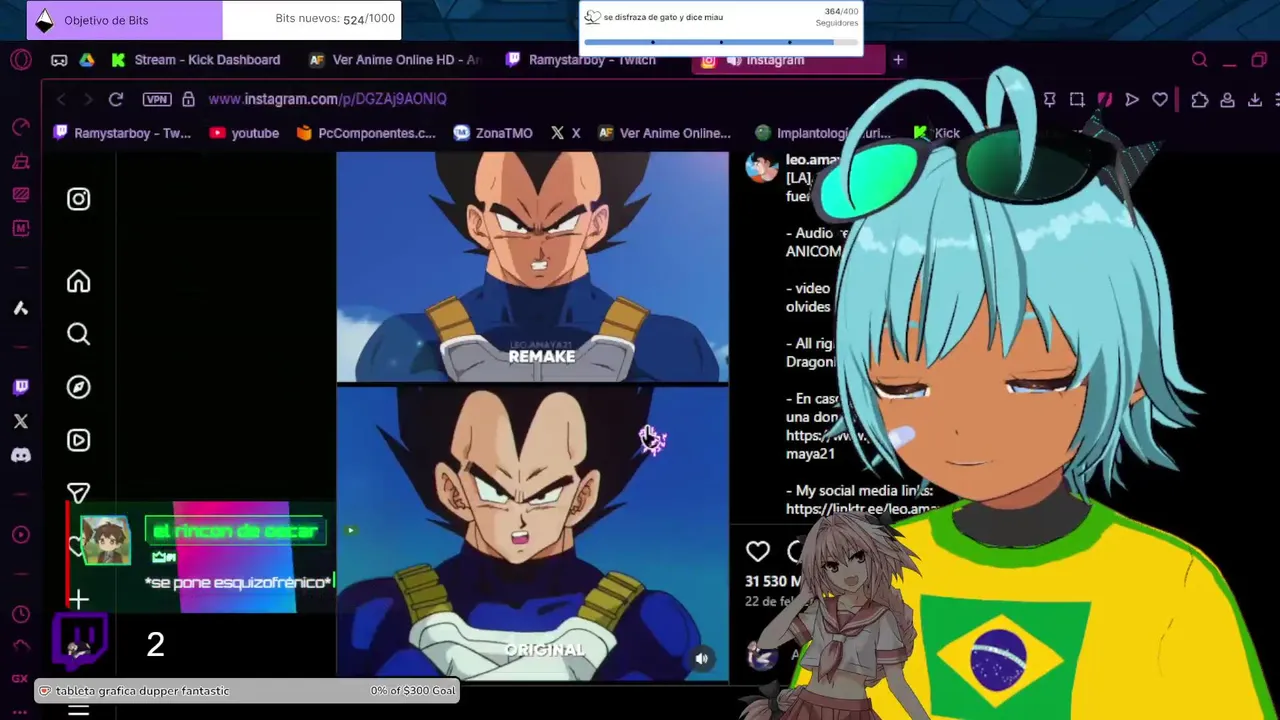
Task: Open ZonaTMO bookmark
Action: click(x=493, y=133)
